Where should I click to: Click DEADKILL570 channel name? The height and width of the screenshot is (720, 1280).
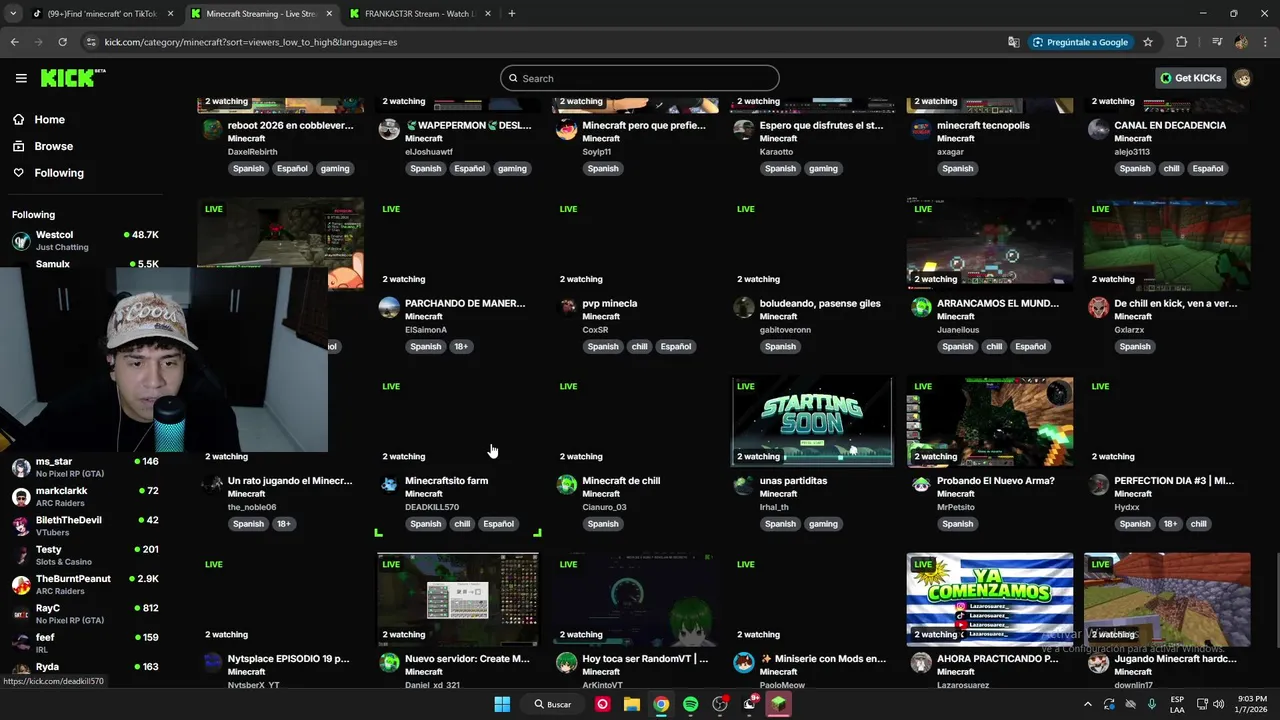click(x=432, y=507)
